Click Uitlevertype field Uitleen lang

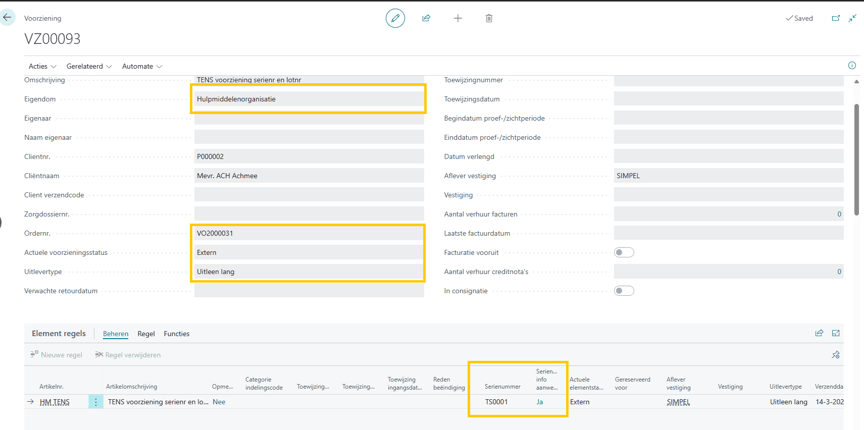click(x=309, y=271)
